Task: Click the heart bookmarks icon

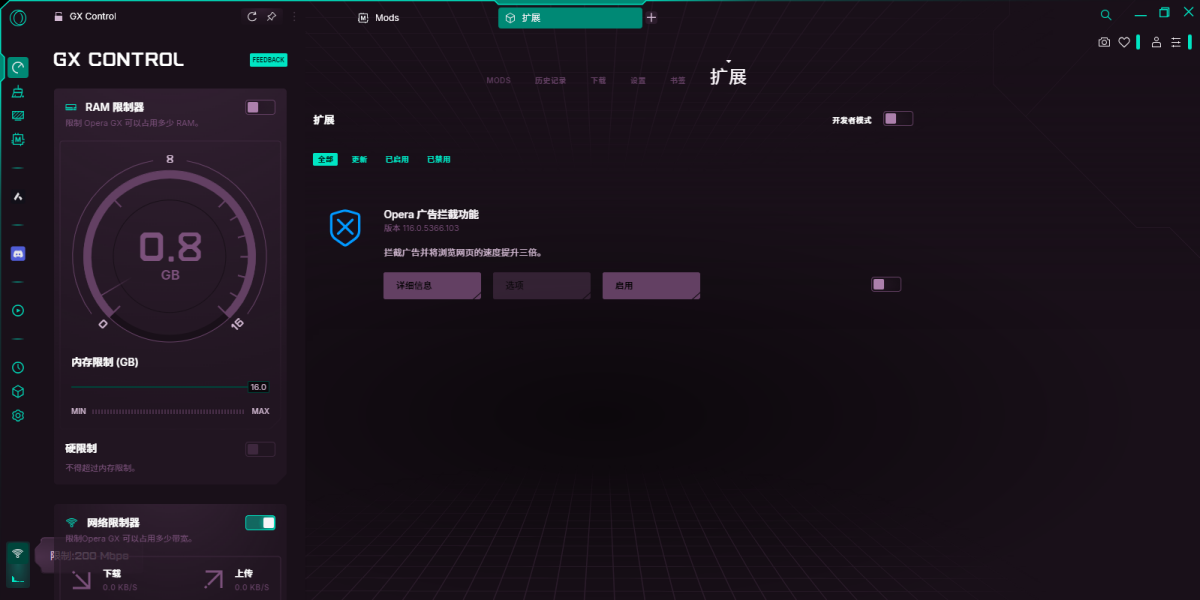Action: (x=1124, y=42)
